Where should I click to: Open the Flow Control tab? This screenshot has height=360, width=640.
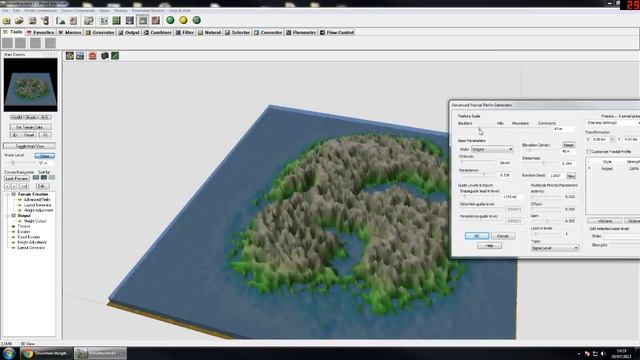pyautogui.click(x=337, y=32)
